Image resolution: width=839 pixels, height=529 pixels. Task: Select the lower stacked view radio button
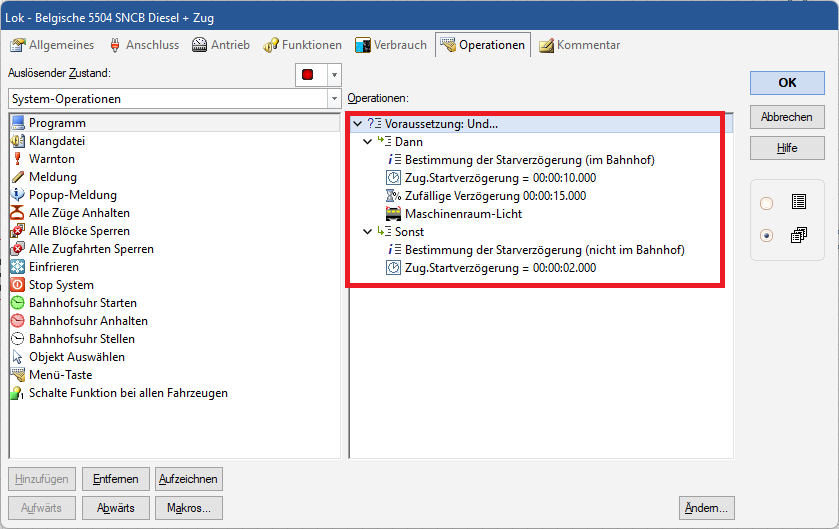[x=767, y=235]
